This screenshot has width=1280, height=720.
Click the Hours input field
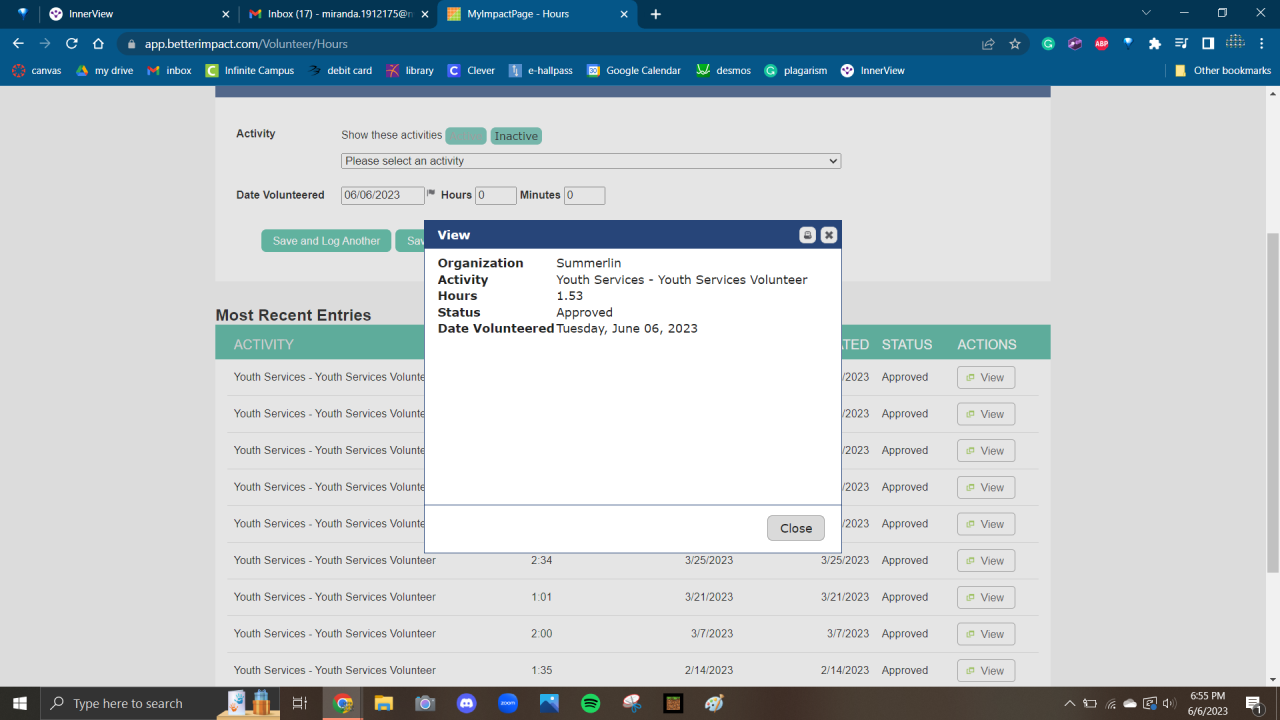(496, 196)
